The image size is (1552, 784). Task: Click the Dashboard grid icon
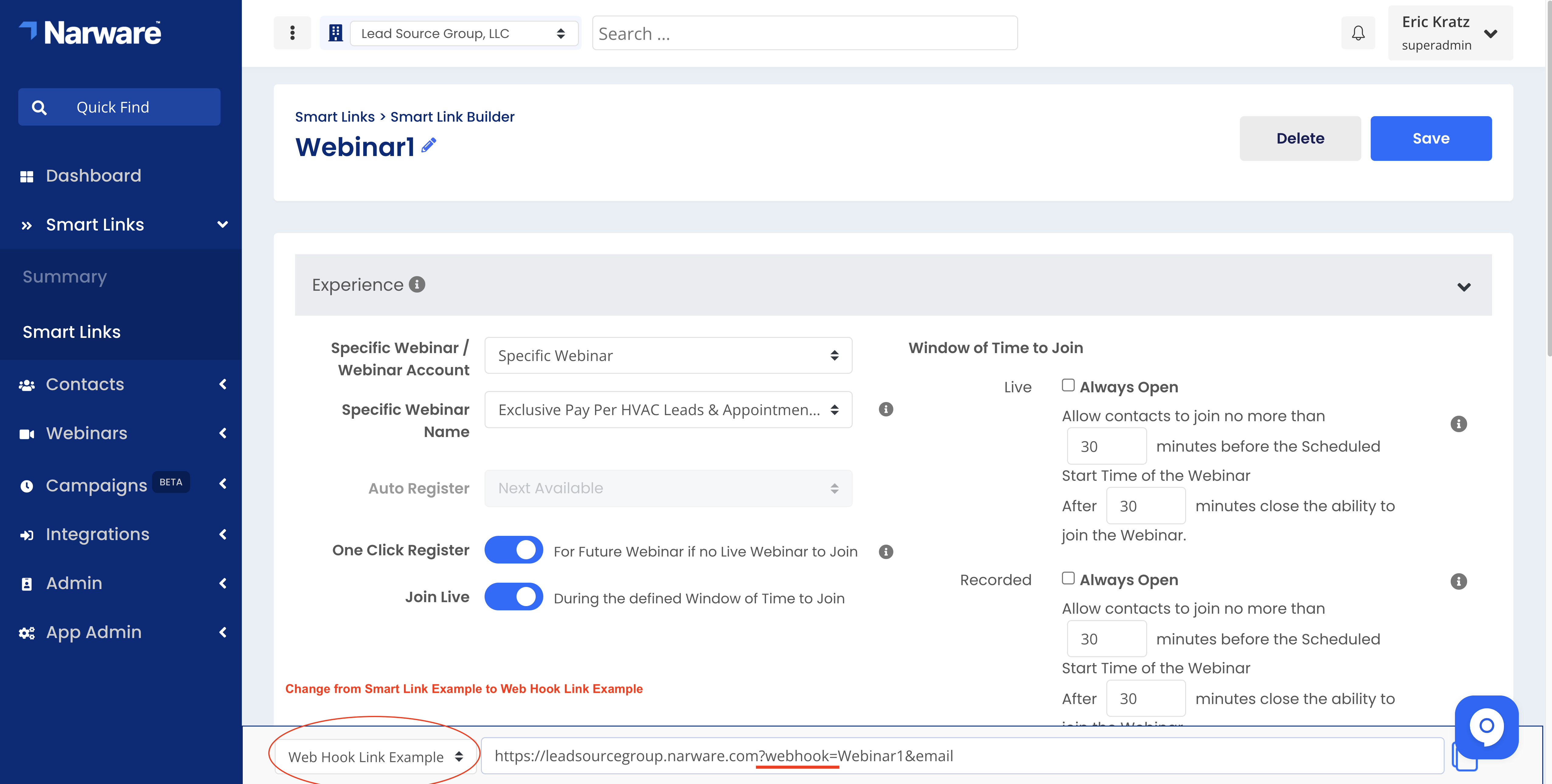tap(26, 176)
